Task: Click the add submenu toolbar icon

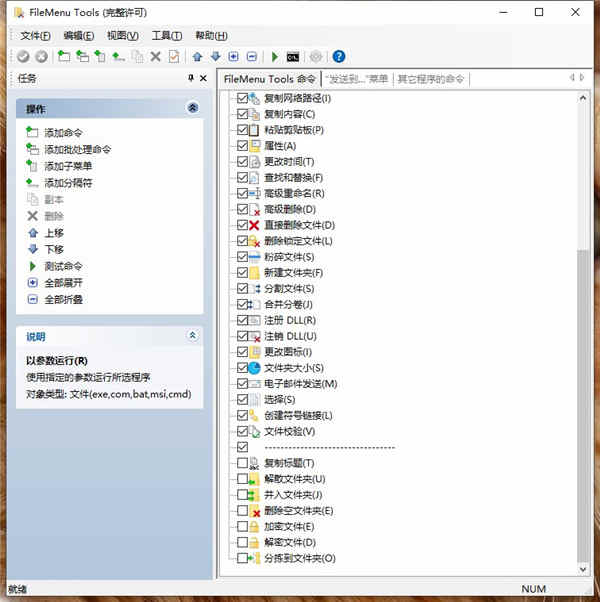Action: pyautogui.click(x=100, y=57)
